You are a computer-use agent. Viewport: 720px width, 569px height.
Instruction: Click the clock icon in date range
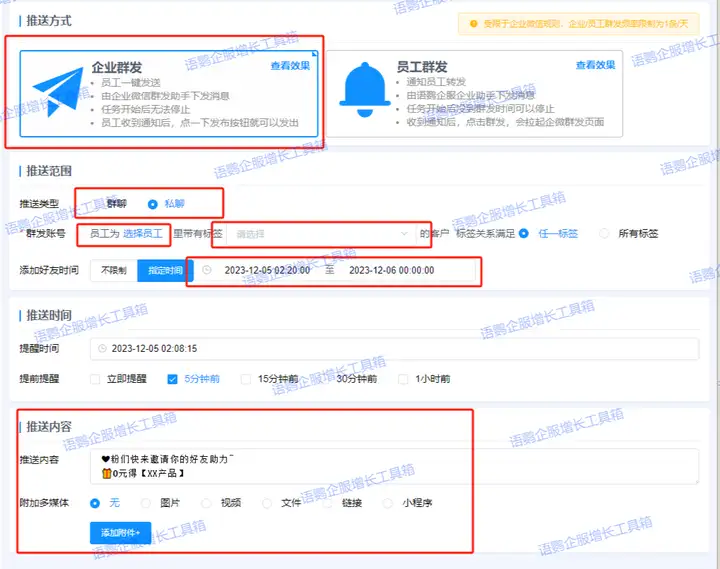(x=207, y=270)
